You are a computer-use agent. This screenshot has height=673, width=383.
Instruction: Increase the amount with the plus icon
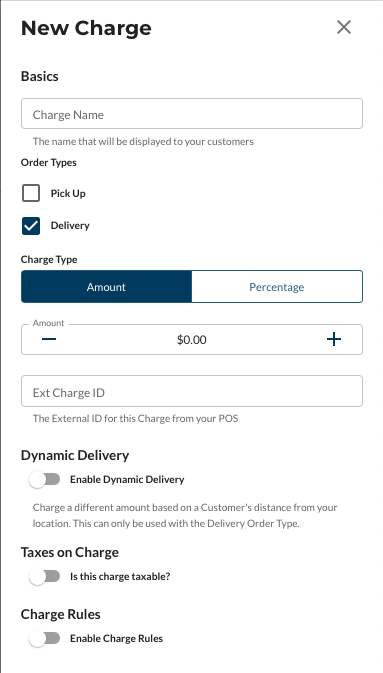pos(334,340)
